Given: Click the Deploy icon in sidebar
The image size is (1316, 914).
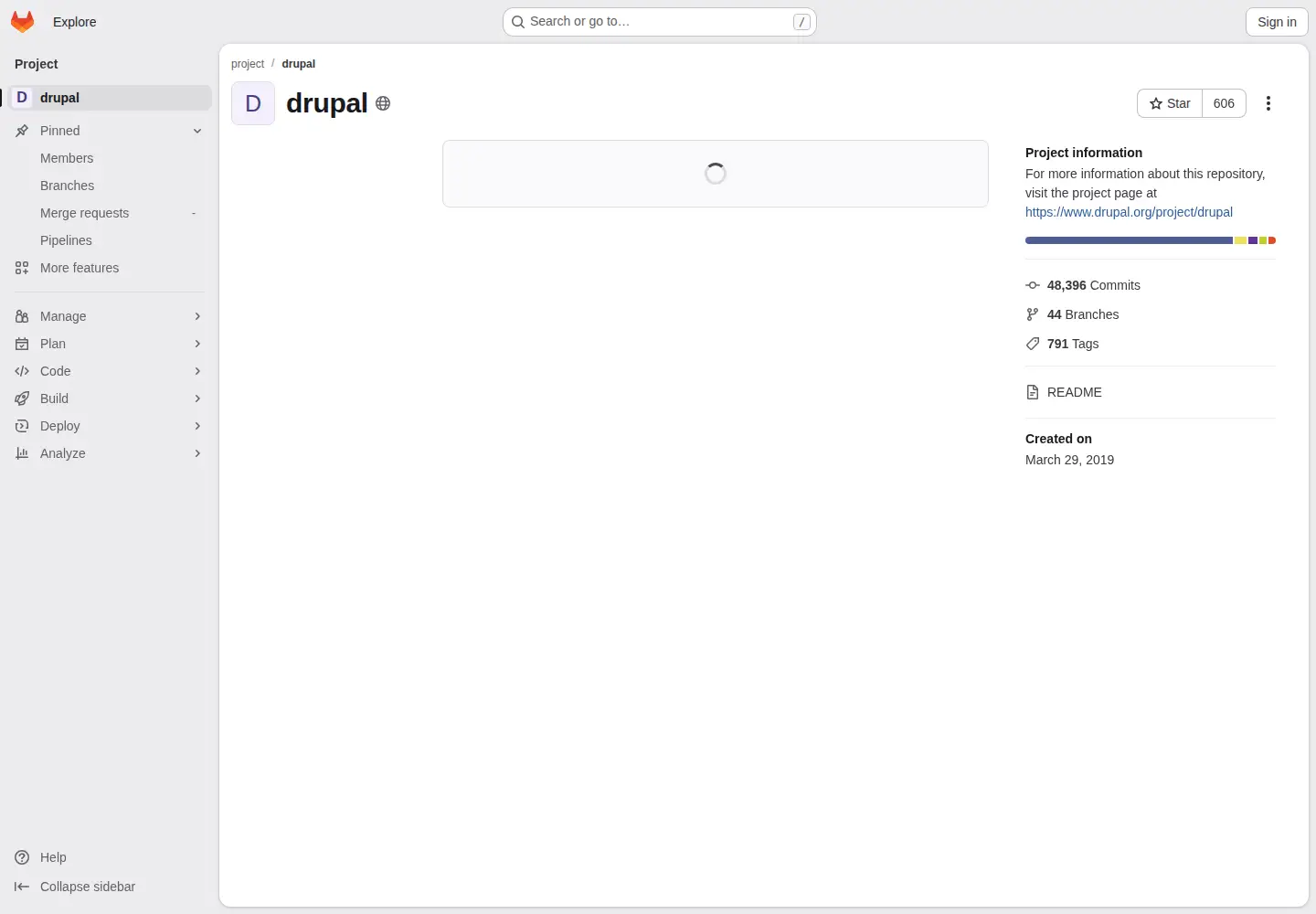Looking at the screenshot, I should tap(22, 426).
